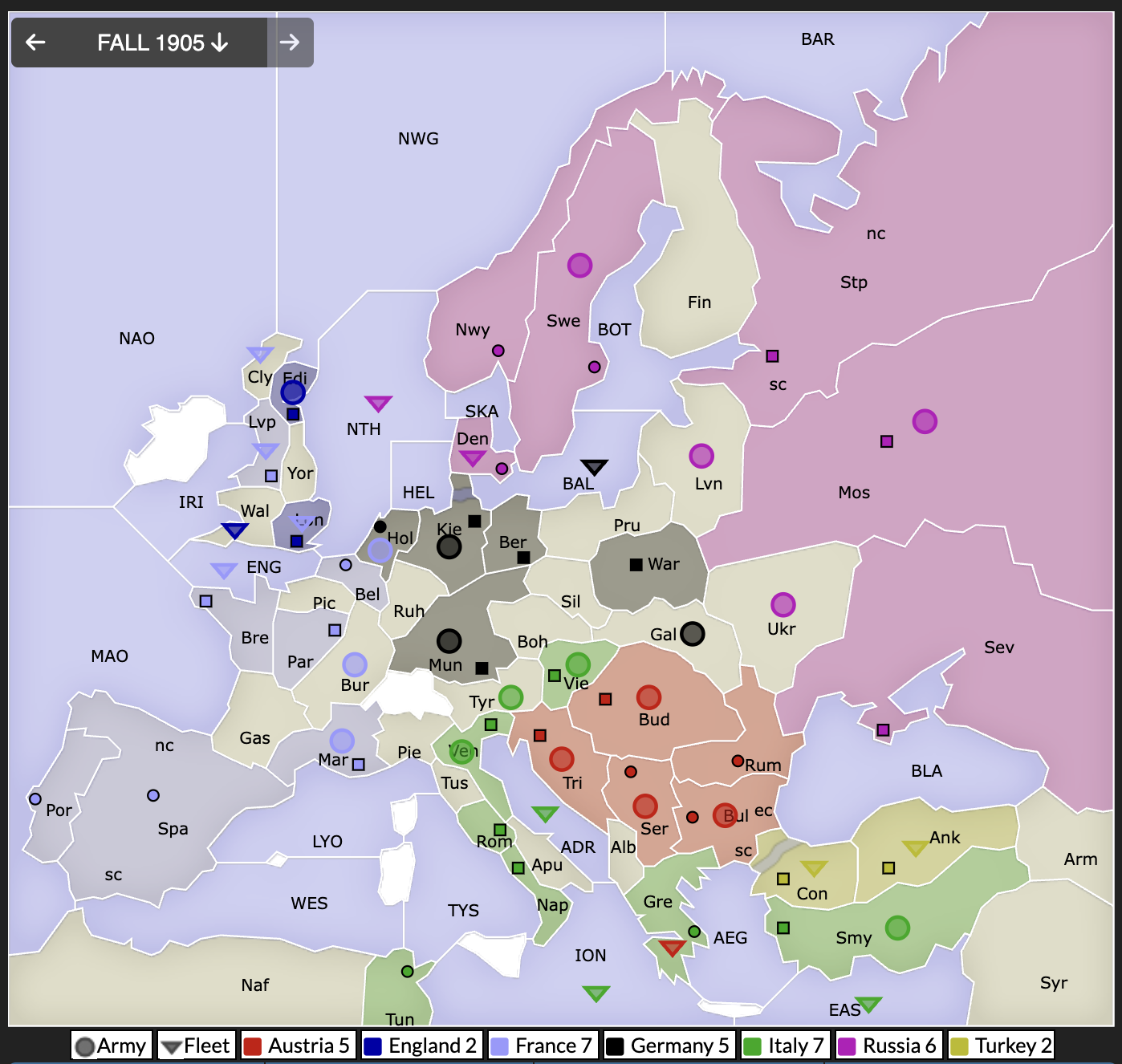The width and height of the screenshot is (1122, 1064).
Task: Click the TYS sea region label
Action: click(463, 911)
